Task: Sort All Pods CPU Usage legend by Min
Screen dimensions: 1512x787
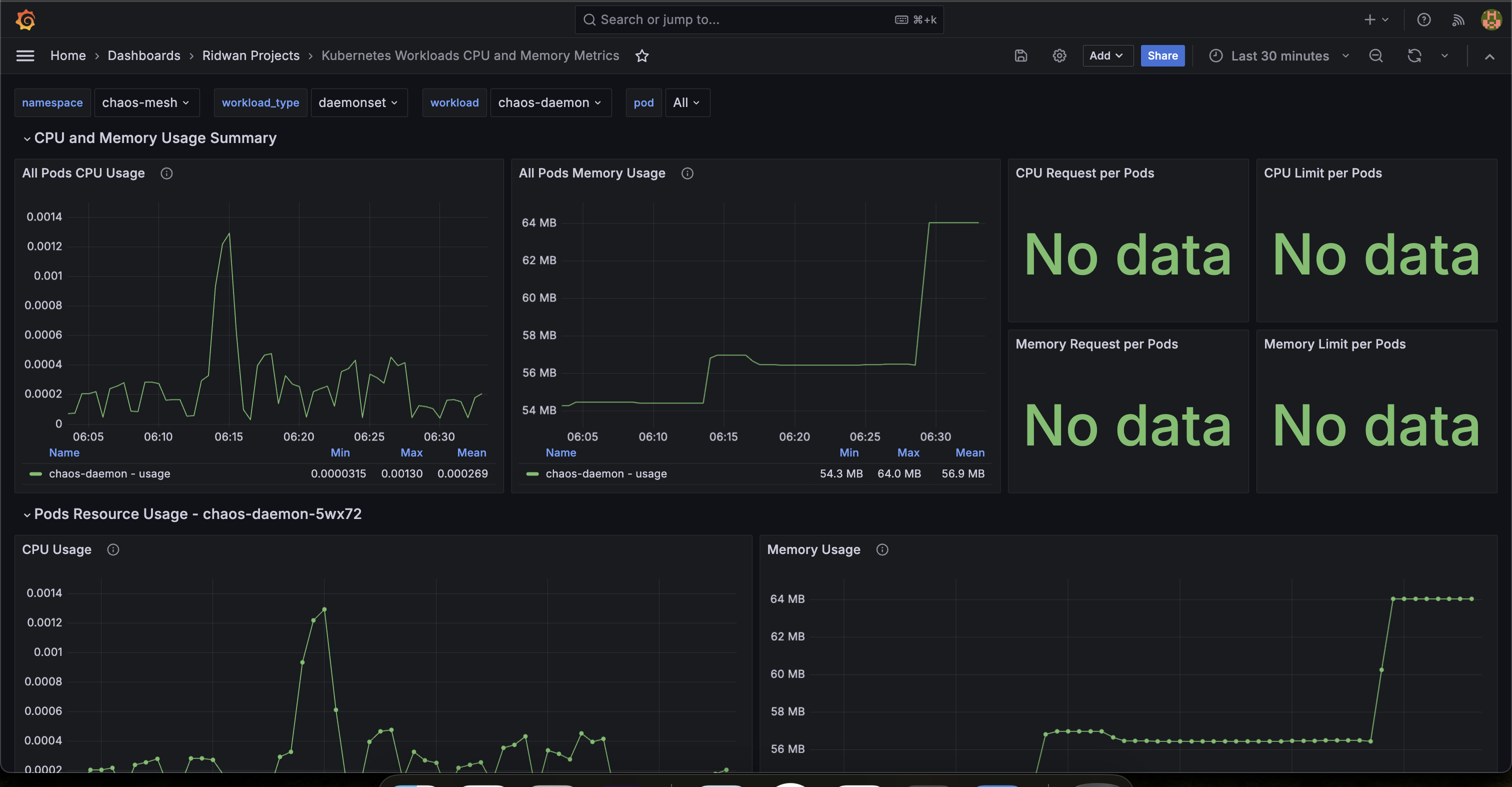Action: pos(340,452)
